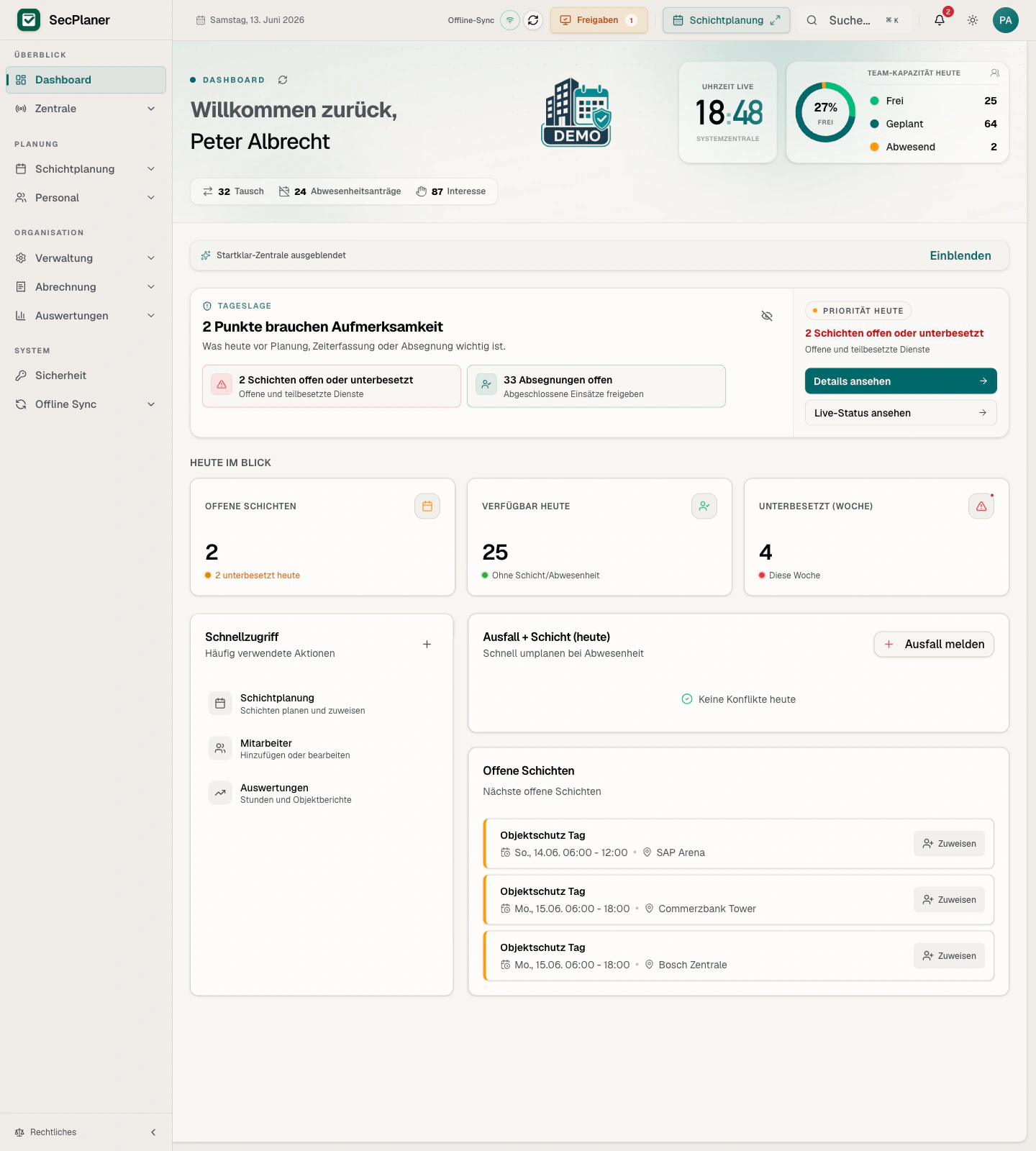Open the notifications bell
1036x1151 pixels.
pyautogui.click(x=940, y=20)
